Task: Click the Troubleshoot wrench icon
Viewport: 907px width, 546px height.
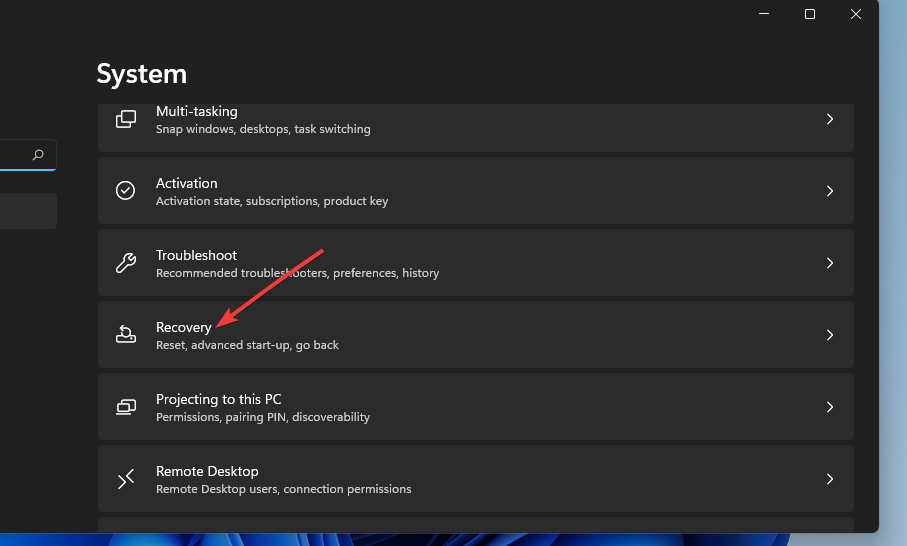Action: [x=126, y=263]
